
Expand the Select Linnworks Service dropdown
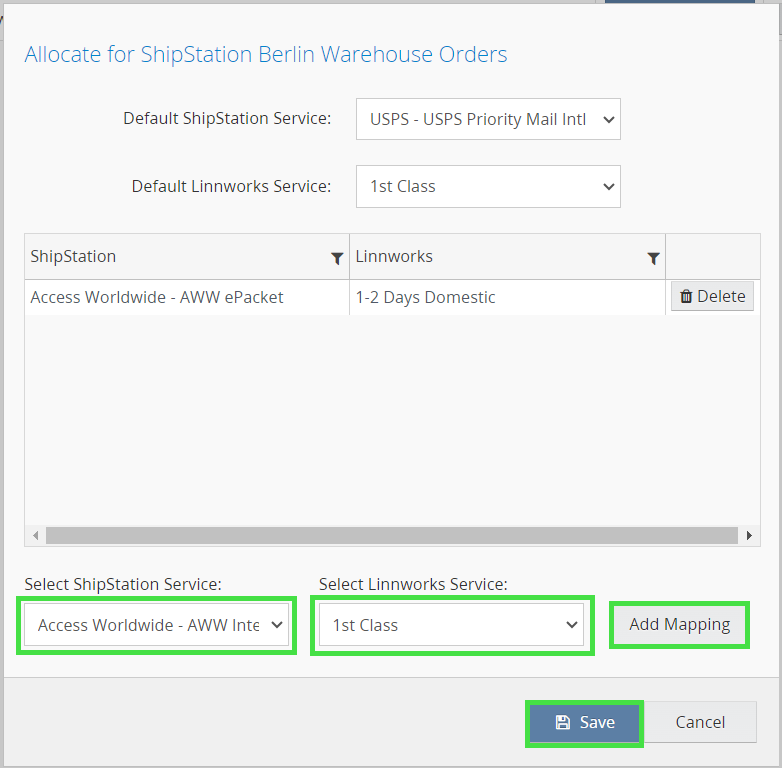[453, 625]
